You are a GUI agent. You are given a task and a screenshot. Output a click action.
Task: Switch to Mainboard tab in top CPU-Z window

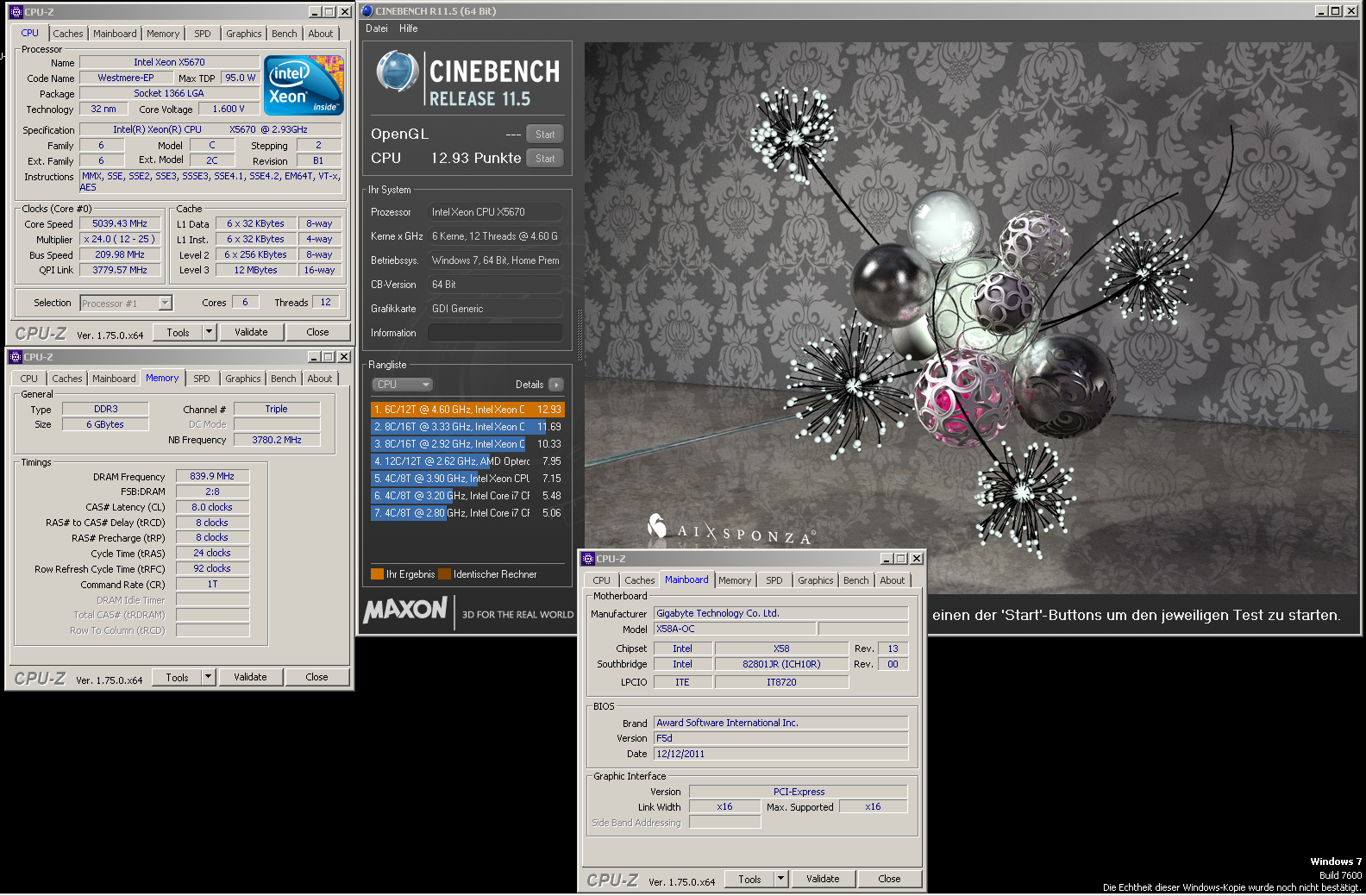[115, 34]
